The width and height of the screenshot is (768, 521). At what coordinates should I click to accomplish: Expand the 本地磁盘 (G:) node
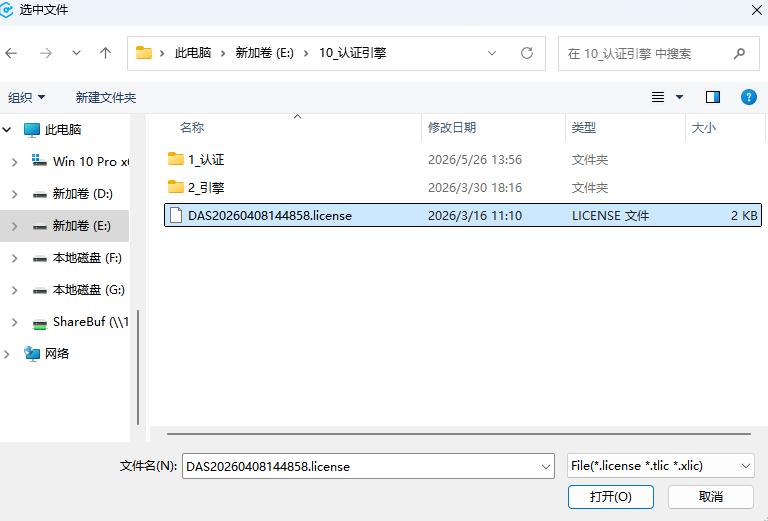coord(14,290)
